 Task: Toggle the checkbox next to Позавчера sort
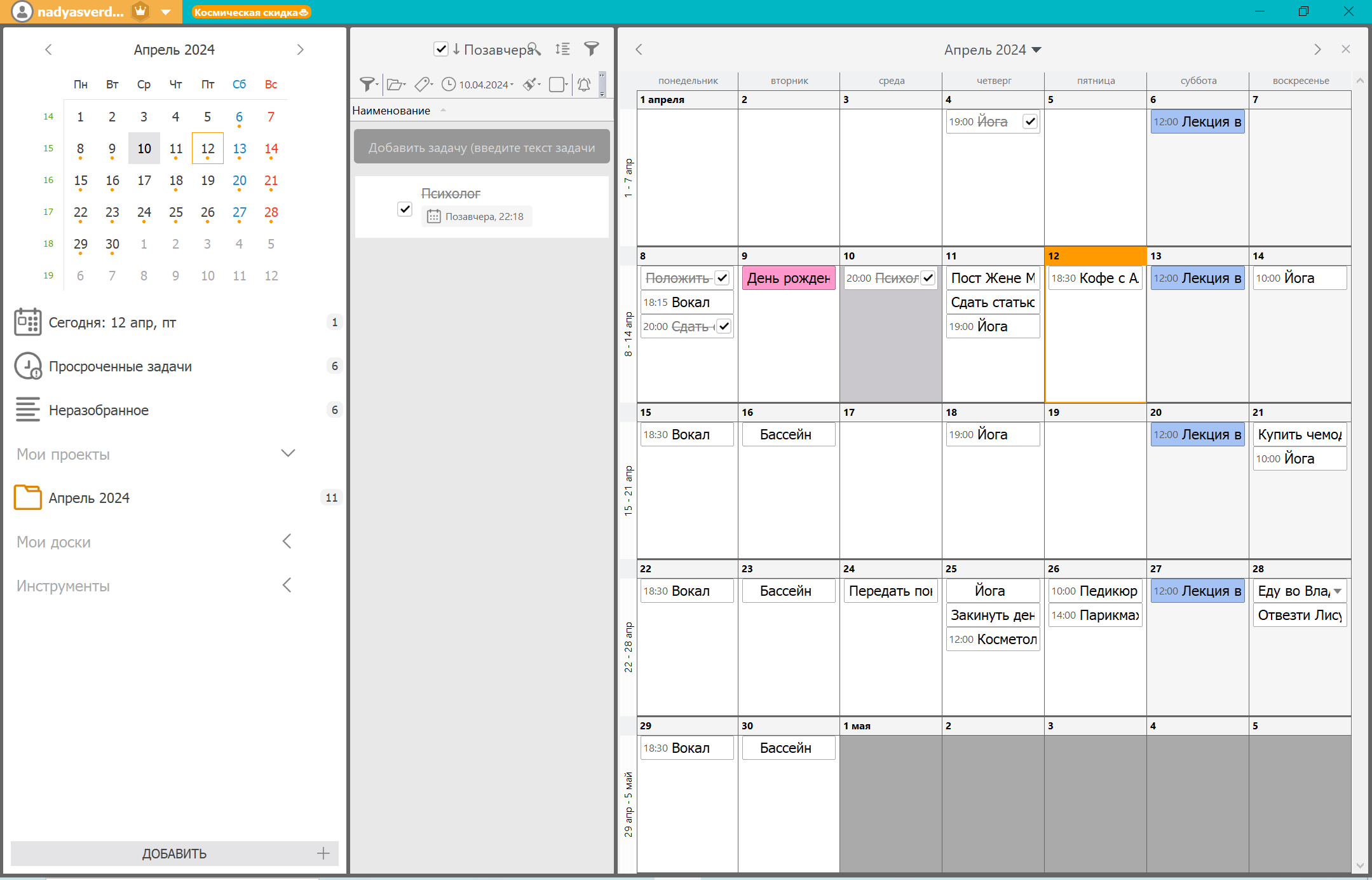[x=440, y=49]
